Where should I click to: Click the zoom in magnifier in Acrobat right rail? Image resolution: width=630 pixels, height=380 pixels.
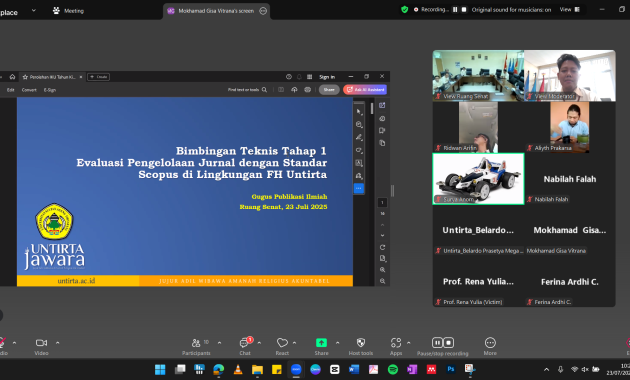click(382, 270)
